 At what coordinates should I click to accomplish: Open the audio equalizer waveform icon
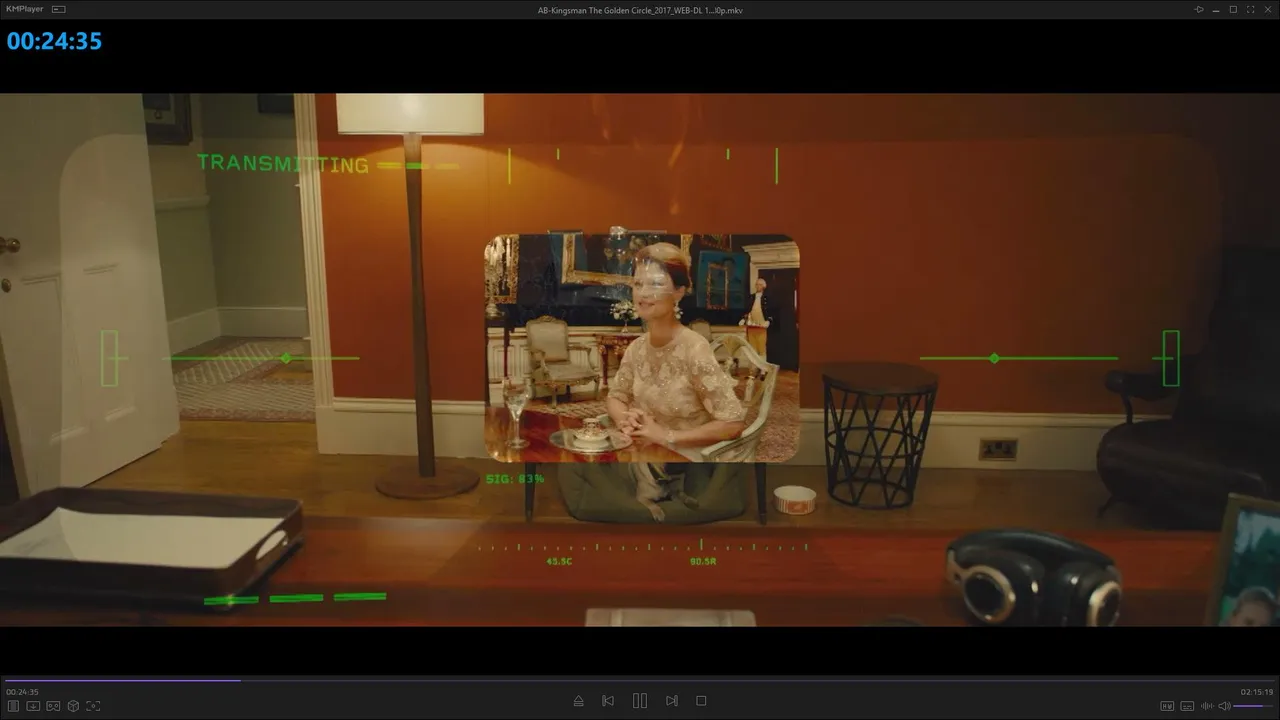point(1207,706)
